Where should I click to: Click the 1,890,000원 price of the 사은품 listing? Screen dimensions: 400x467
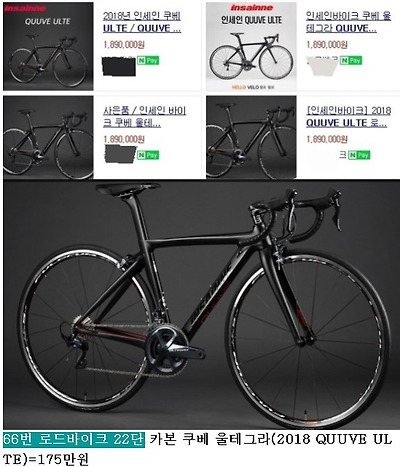click(x=124, y=139)
